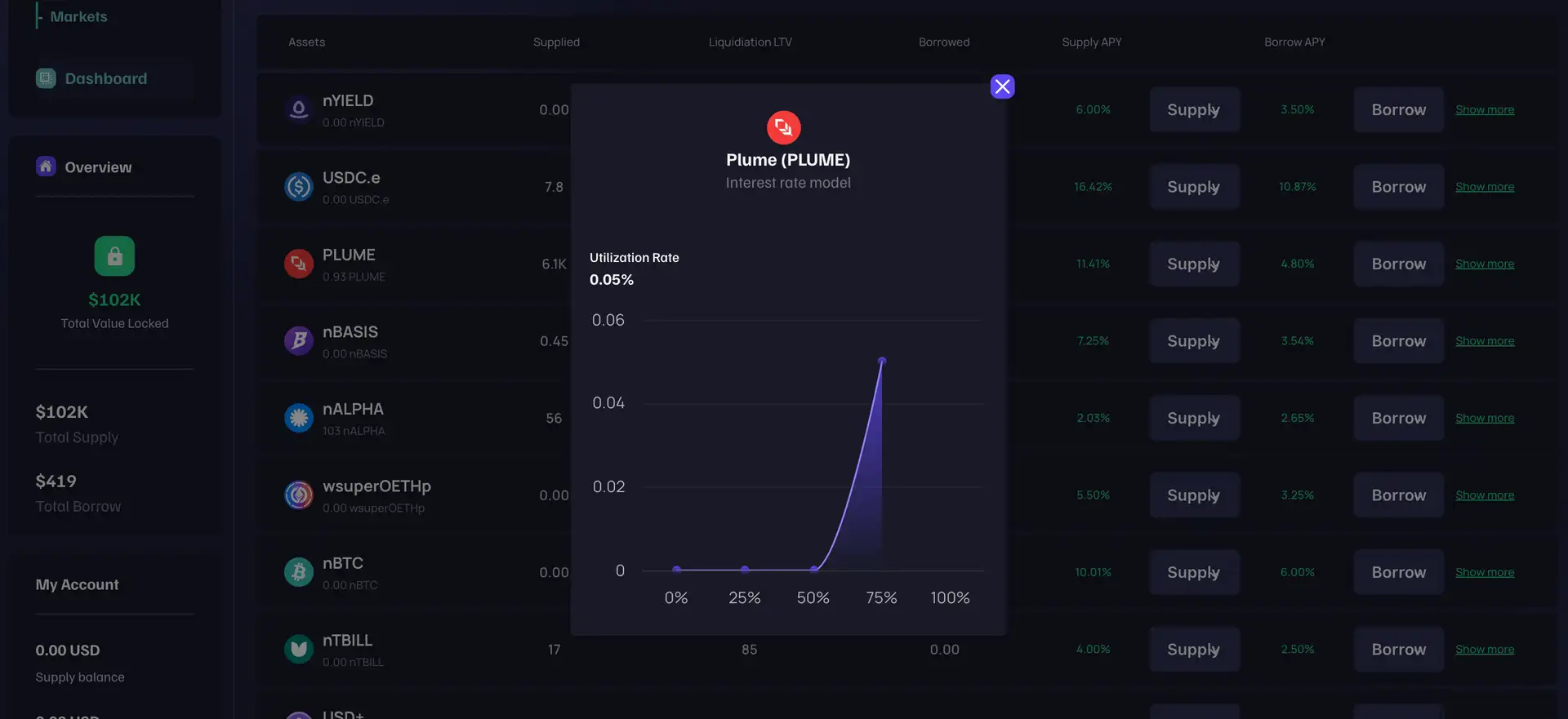Click the nBTC token icon

pyautogui.click(x=299, y=572)
